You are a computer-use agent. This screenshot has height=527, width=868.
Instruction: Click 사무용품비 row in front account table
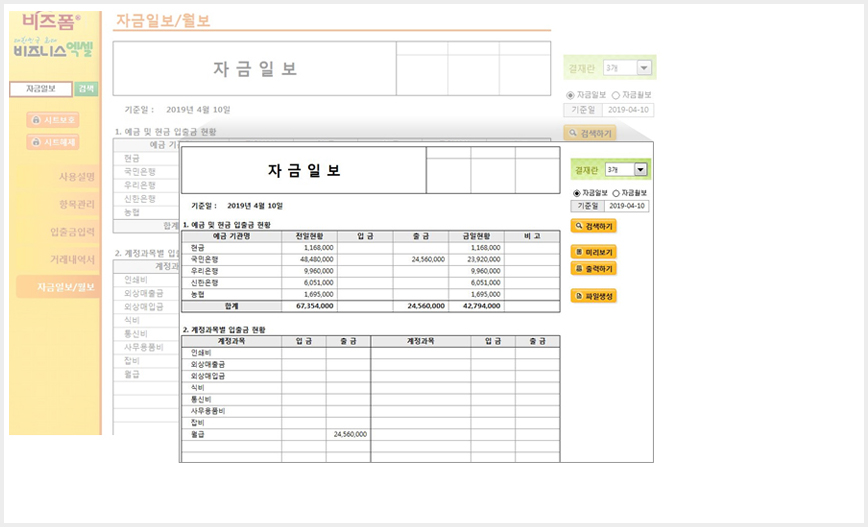[x=208, y=411]
